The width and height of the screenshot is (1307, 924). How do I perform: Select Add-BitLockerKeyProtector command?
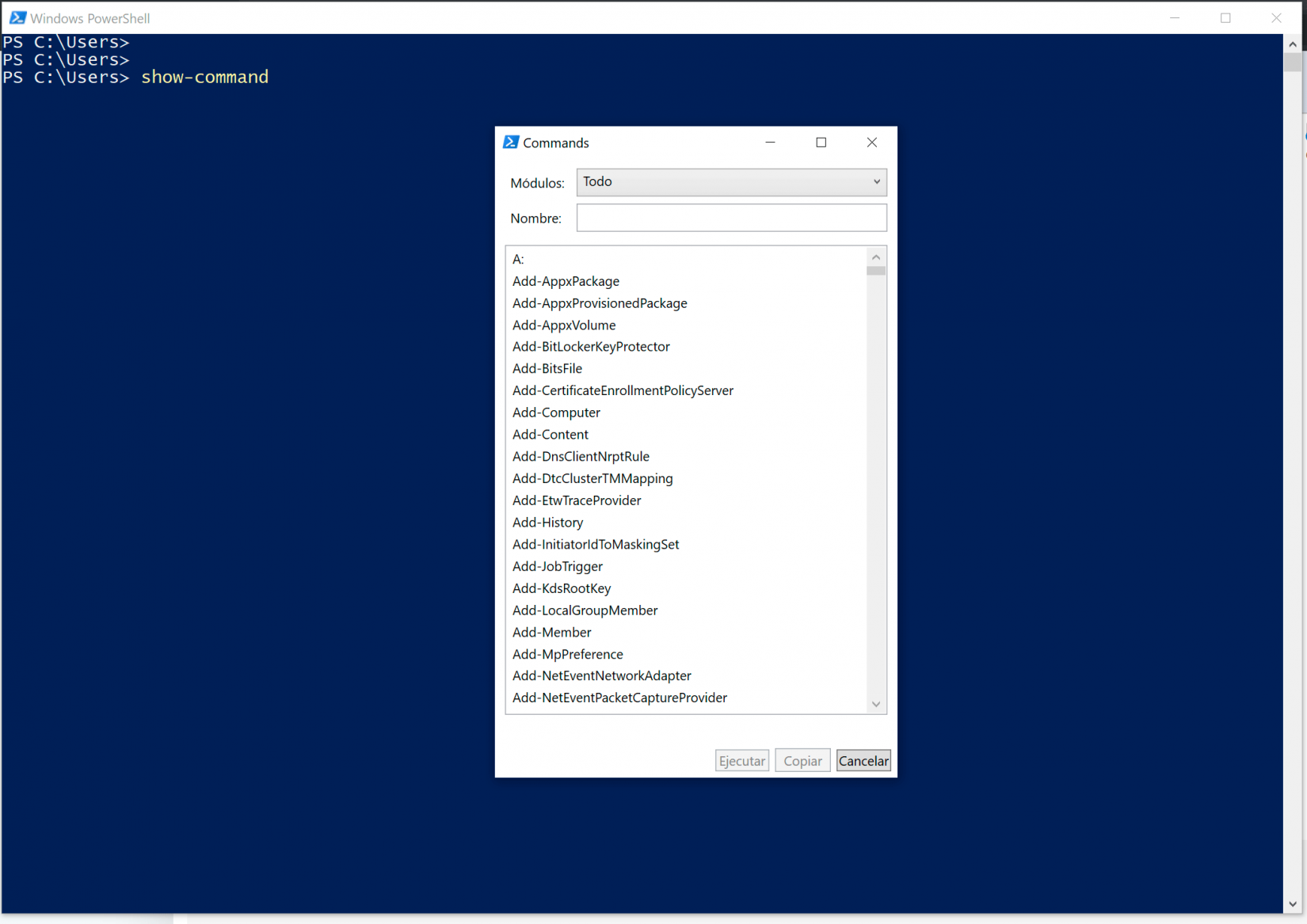pyautogui.click(x=591, y=347)
